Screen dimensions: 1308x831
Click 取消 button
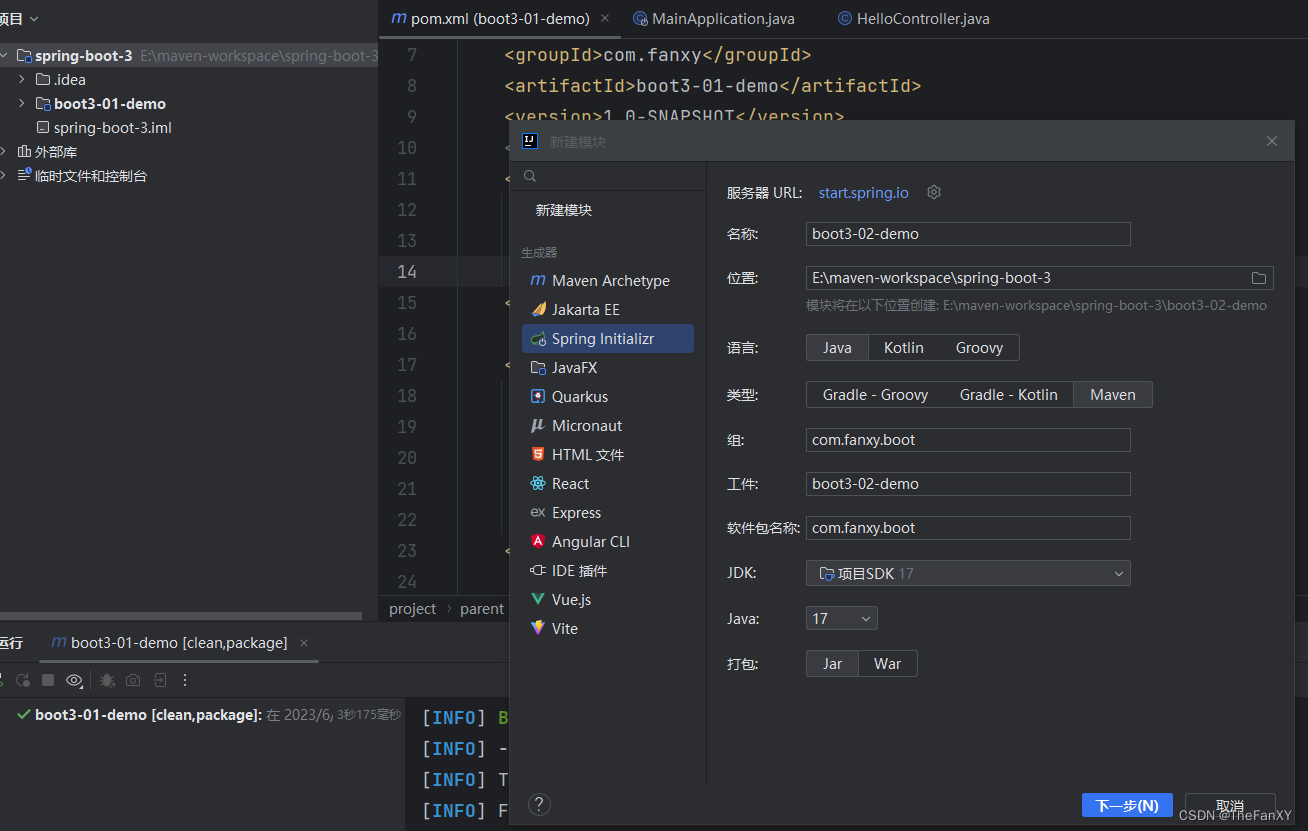pos(1230,806)
